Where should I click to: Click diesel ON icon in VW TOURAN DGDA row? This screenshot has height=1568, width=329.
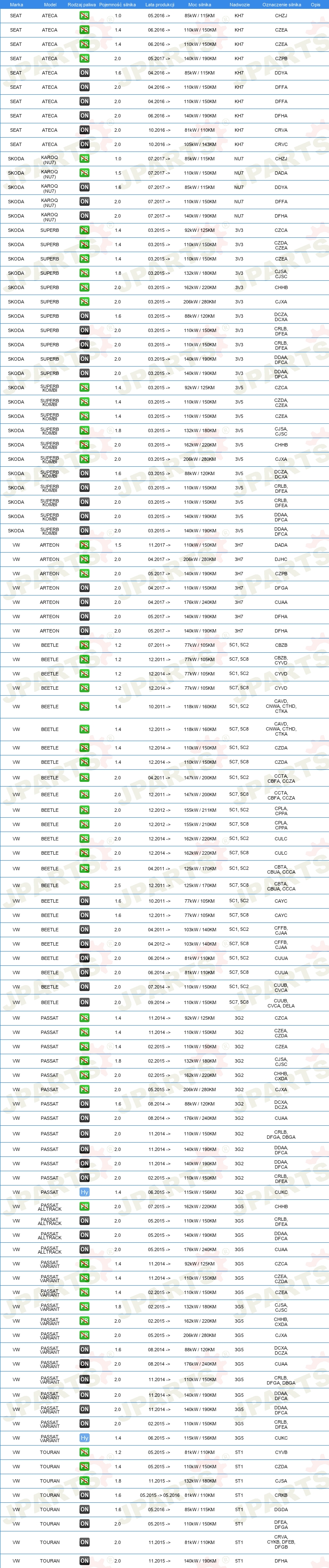pos(85,1509)
